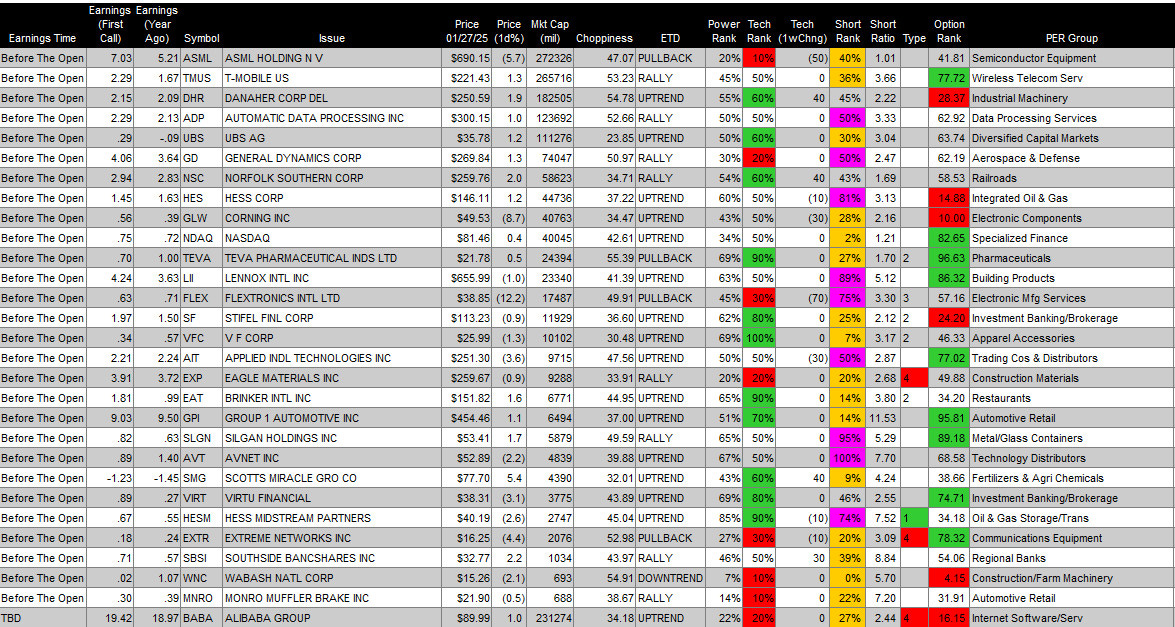The width and height of the screenshot is (1175, 627).
Task: Click GROUP 1 AUTOMOTIVE INC cell
Action: click(x=332, y=418)
